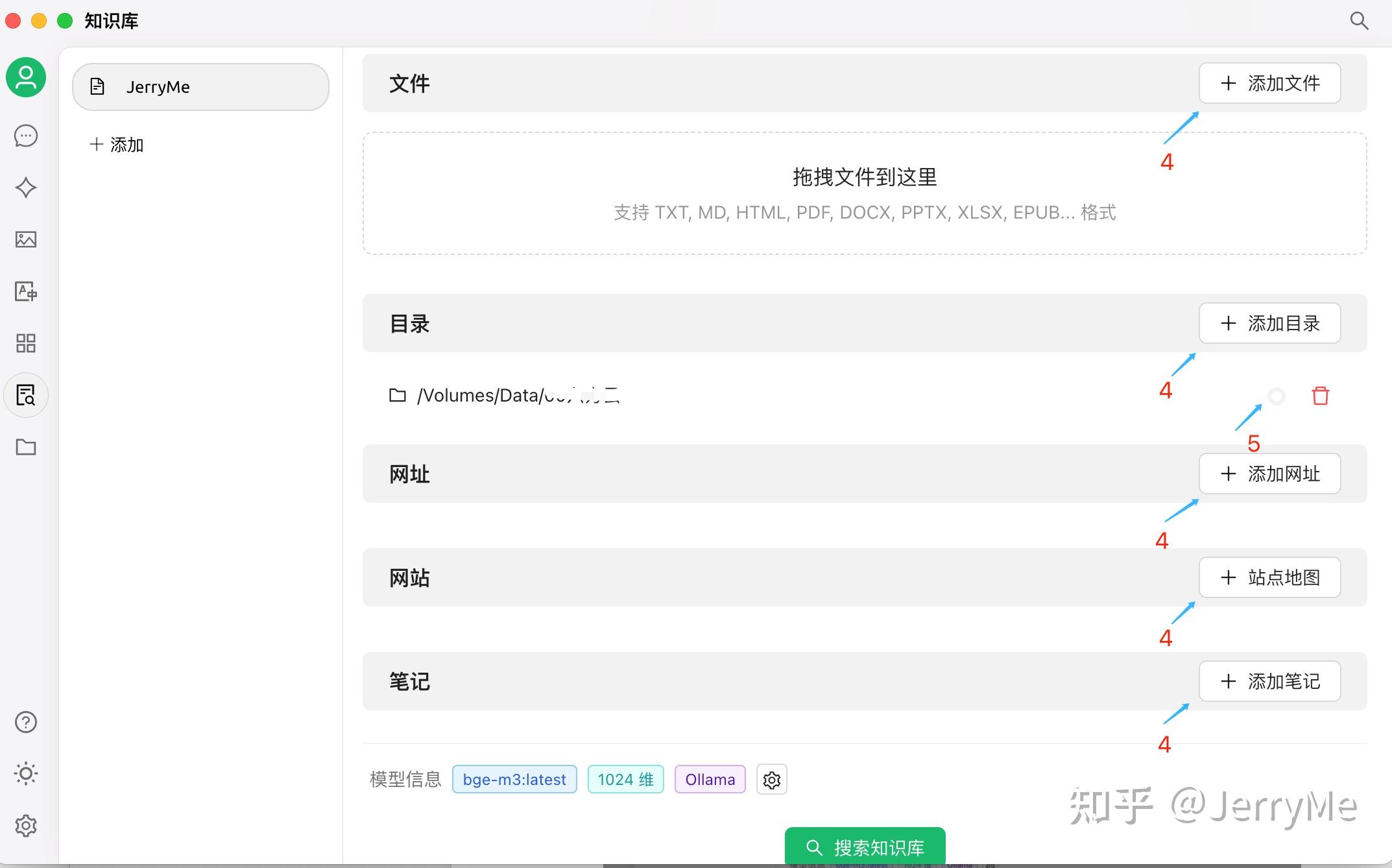The height and width of the screenshot is (868, 1392).
Task: Open the mini apps grid icon
Action: [x=26, y=343]
